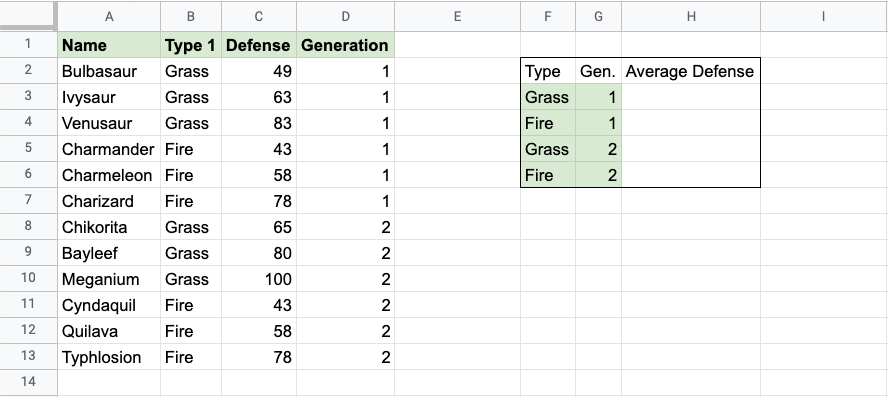Click the Defense header cell

(259, 45)
